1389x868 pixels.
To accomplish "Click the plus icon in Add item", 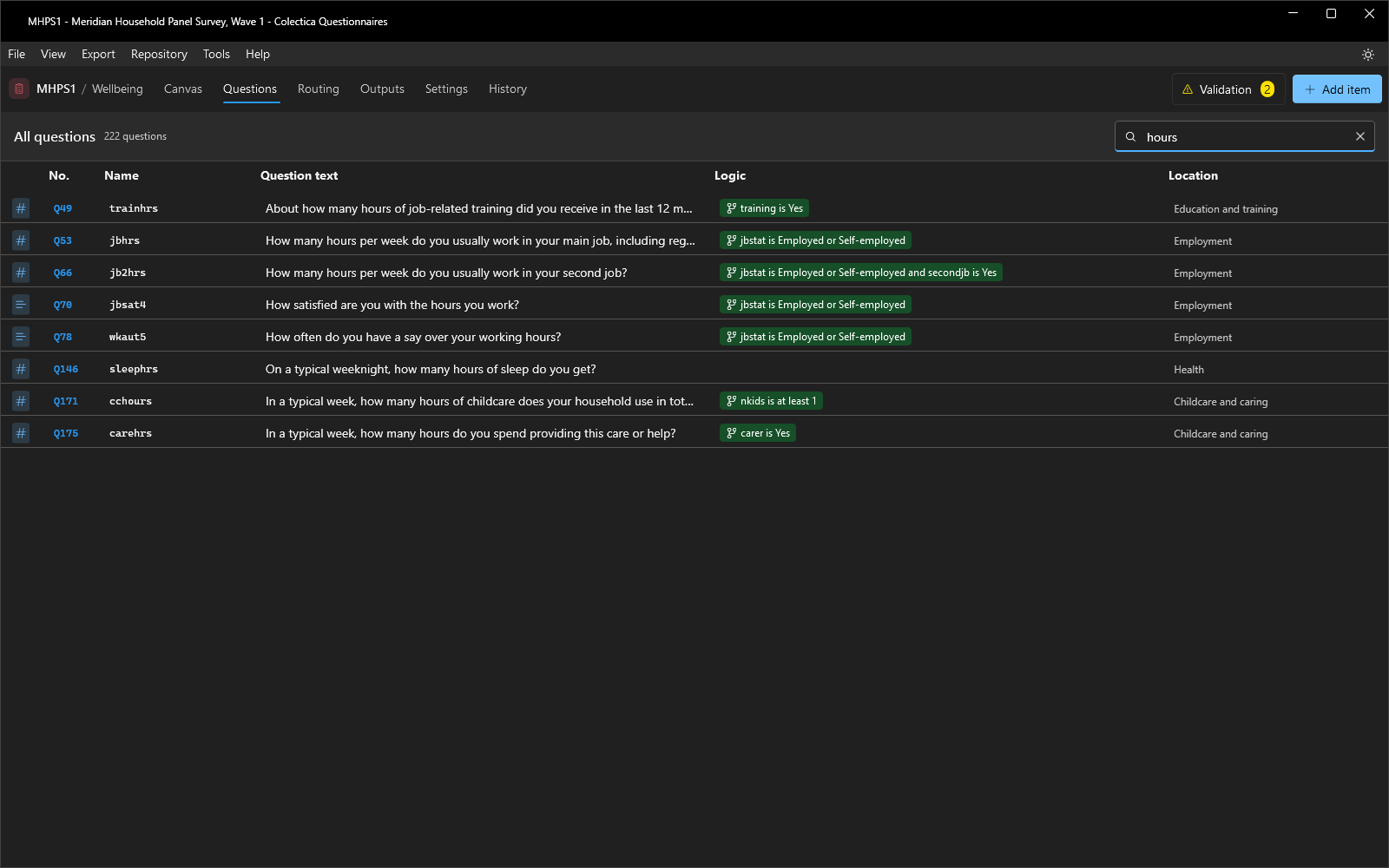I will (x=1310, y=89).
